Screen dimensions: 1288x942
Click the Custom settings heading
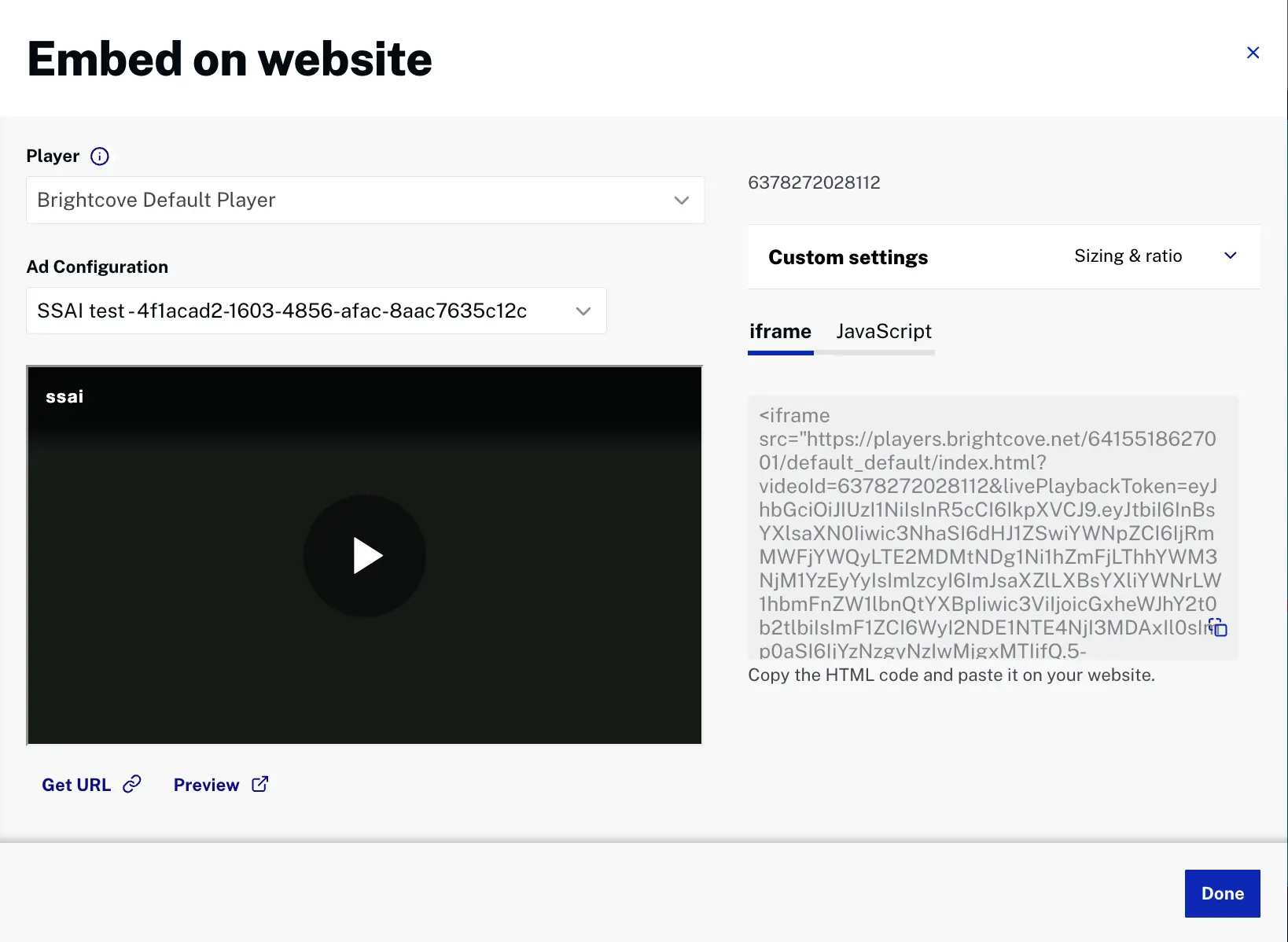[848, 256]
